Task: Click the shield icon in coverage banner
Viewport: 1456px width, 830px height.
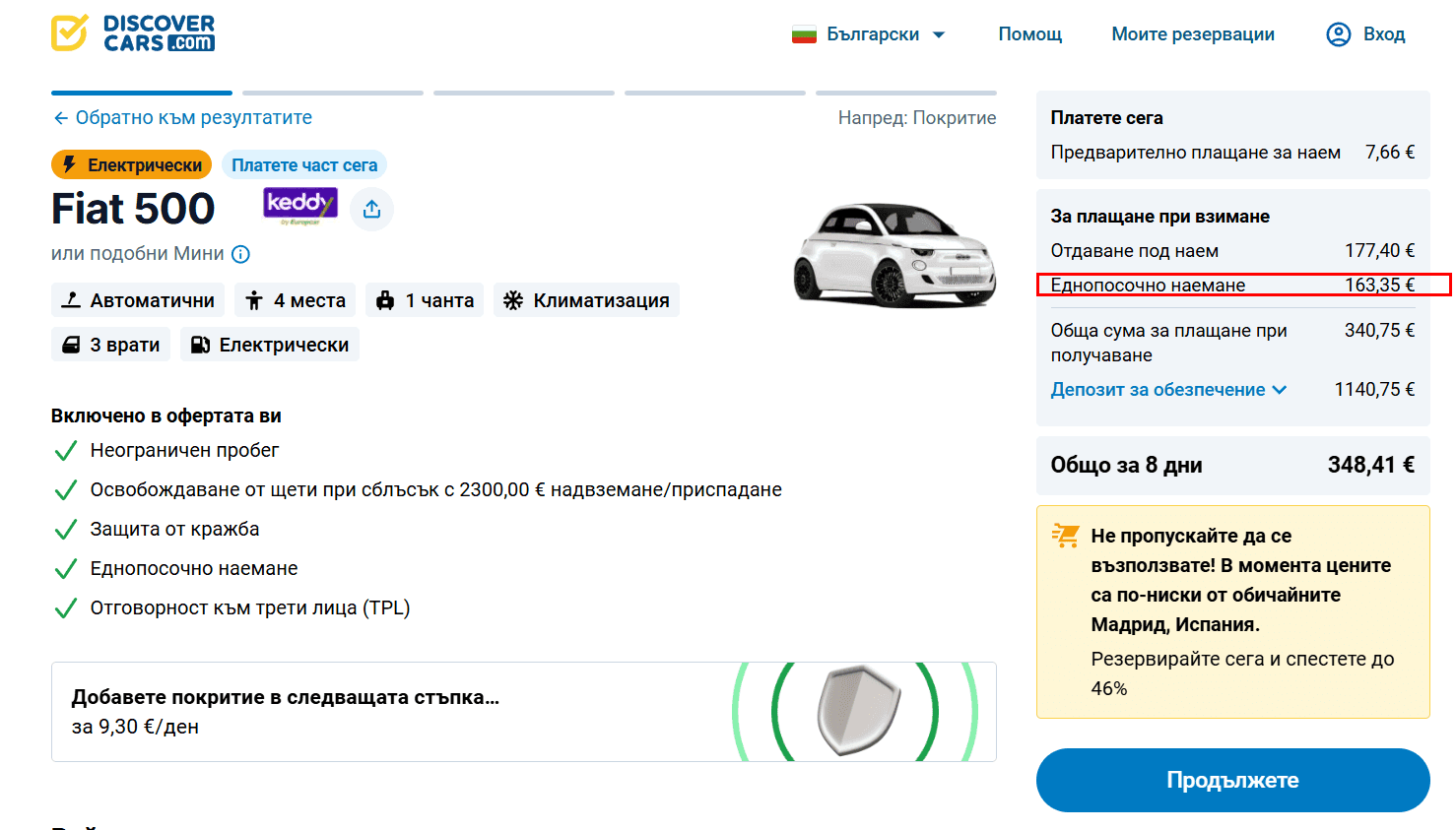Action: coord(858,711)
